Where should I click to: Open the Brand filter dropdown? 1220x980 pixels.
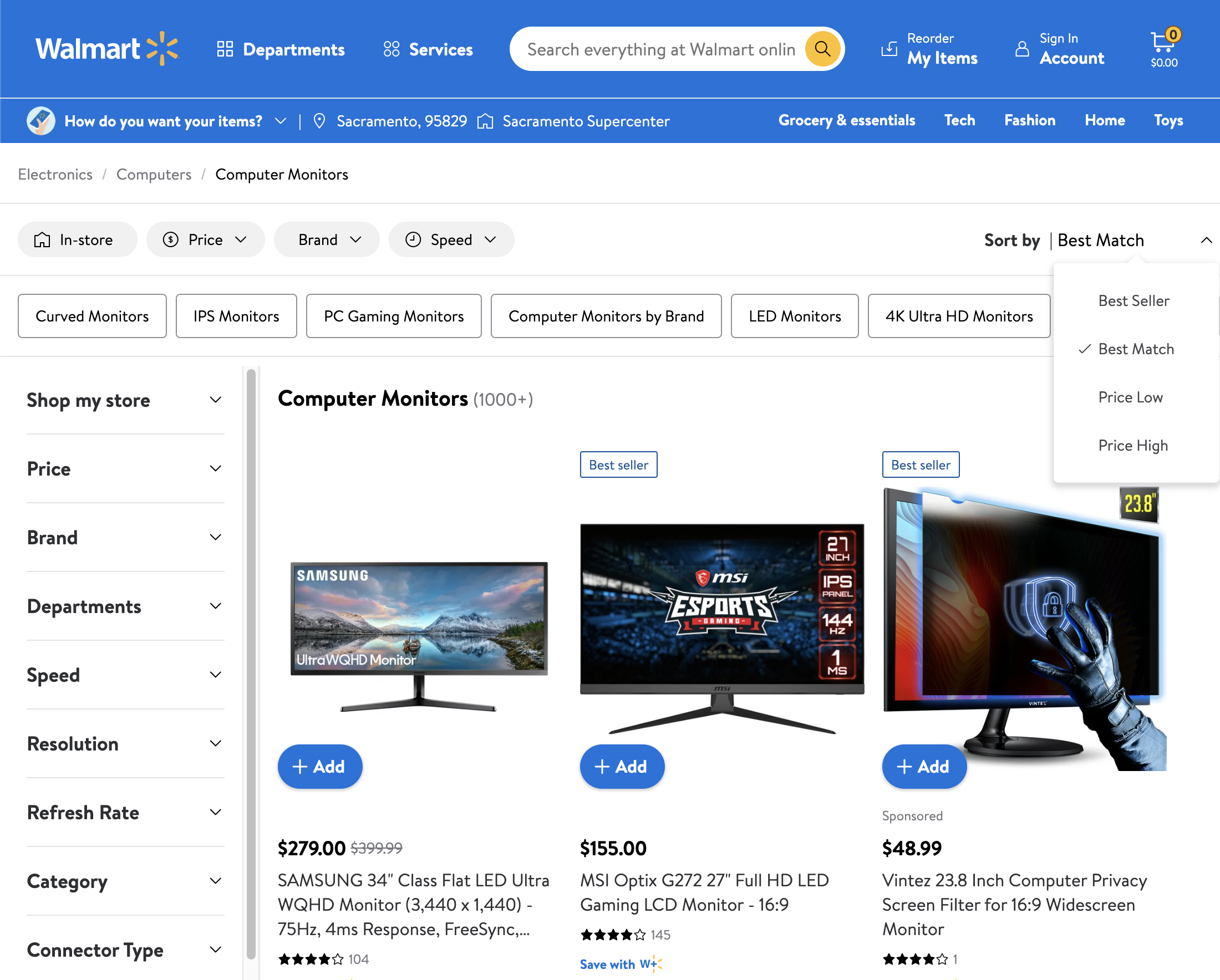[x=327, y=239]
